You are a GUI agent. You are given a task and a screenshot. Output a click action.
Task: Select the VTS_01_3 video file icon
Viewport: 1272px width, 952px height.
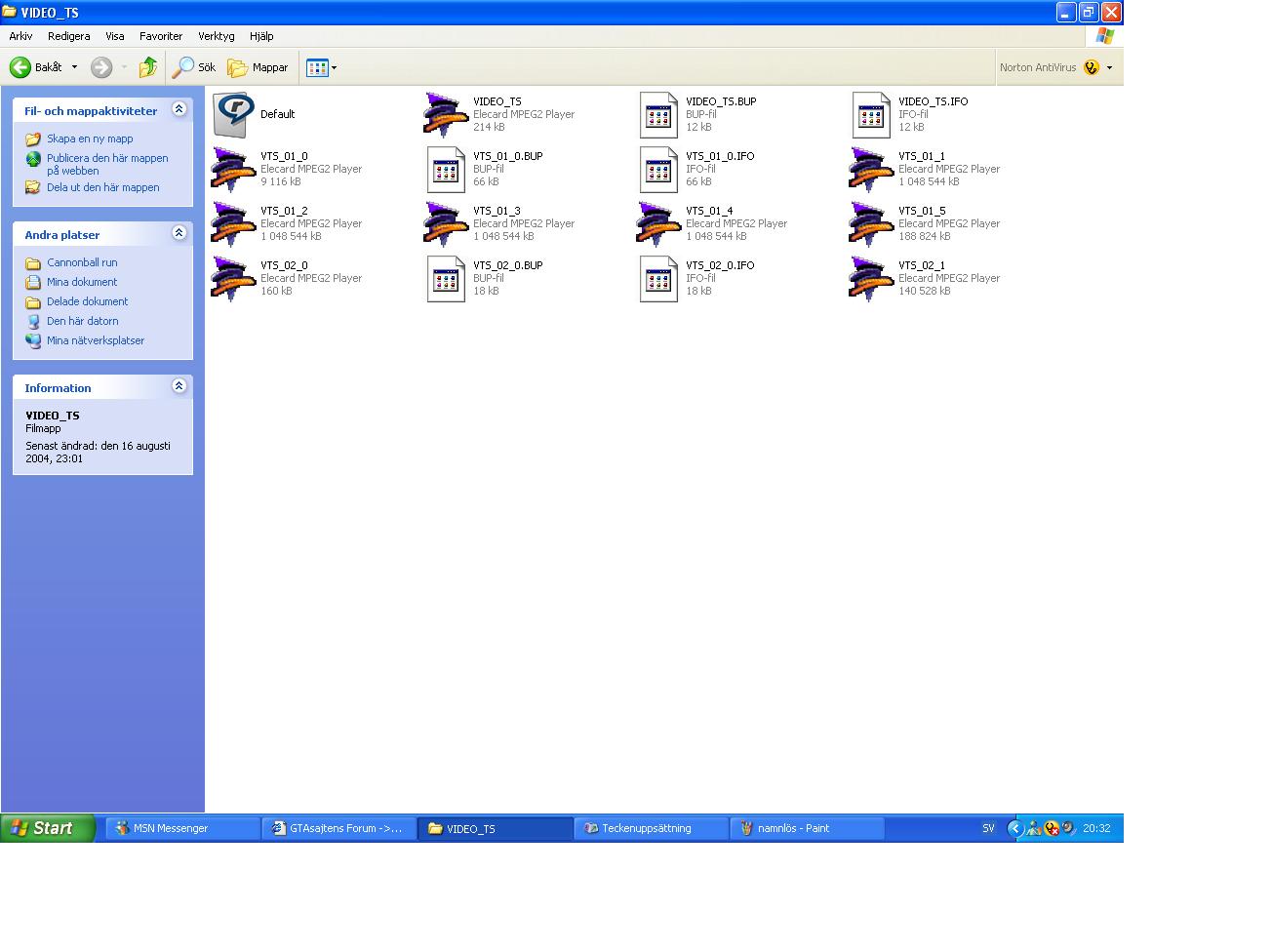point(446,224)
